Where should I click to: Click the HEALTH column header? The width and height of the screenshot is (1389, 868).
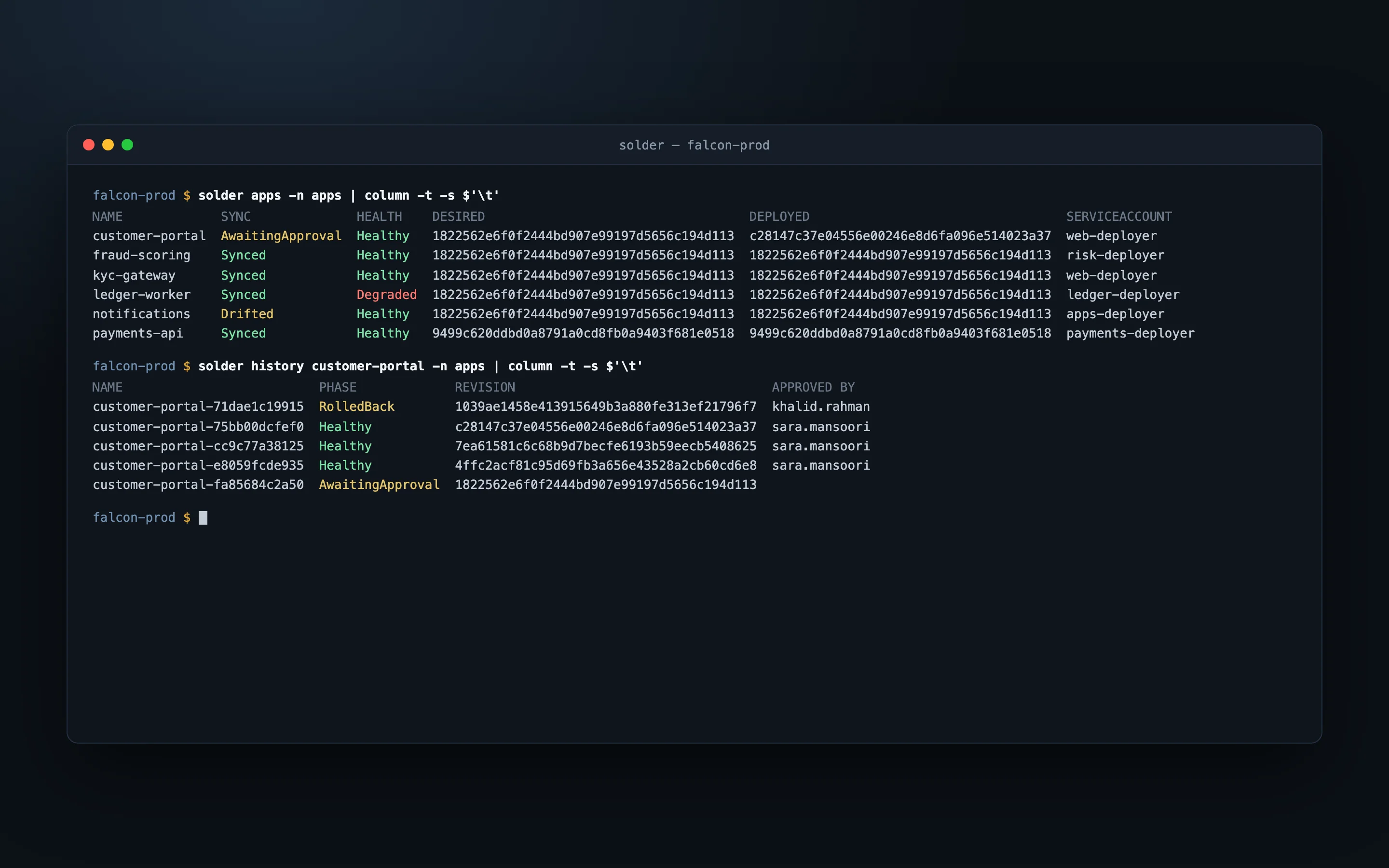point(379,217)
